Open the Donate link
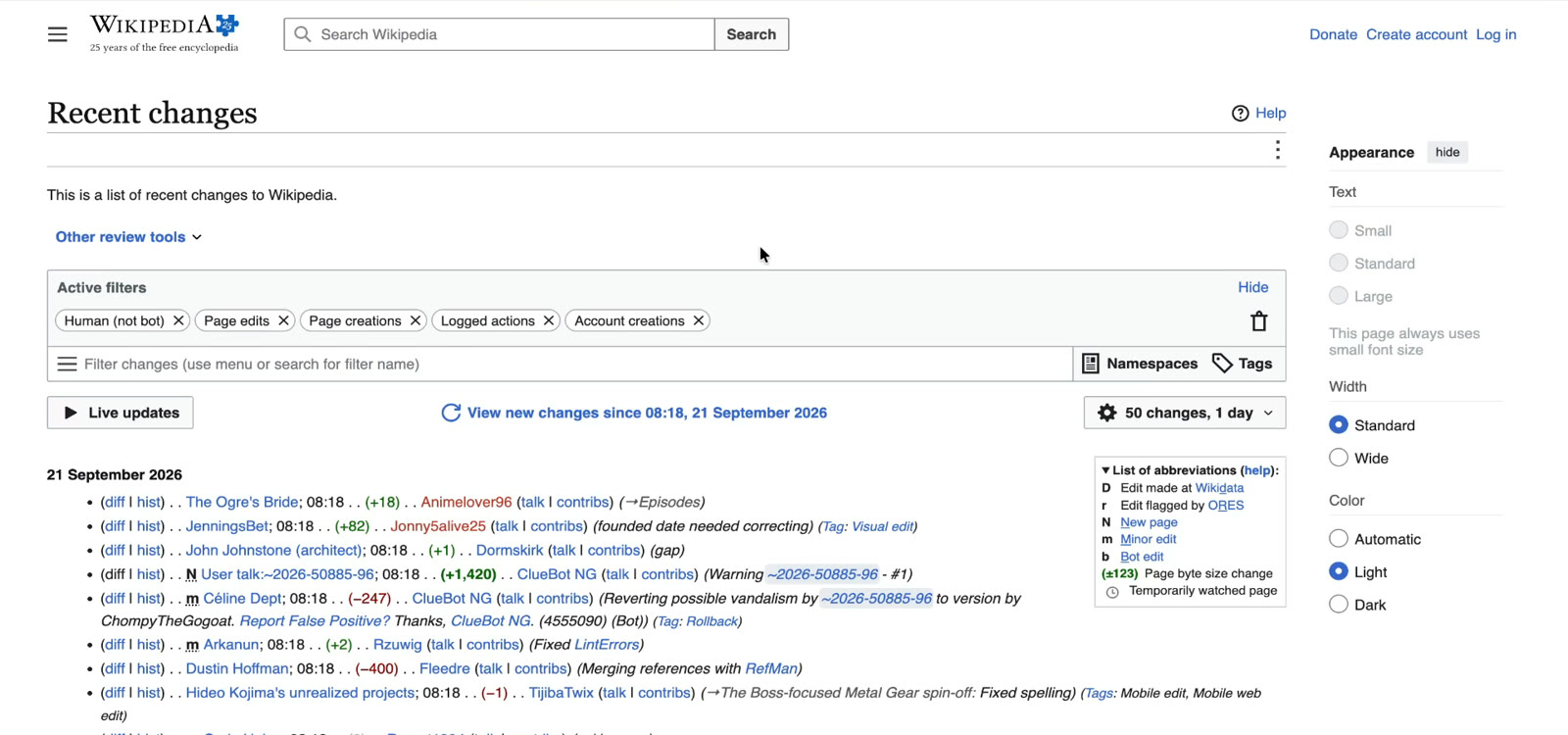Screen dimensions: 1568x735 (x=1333, y=34)
